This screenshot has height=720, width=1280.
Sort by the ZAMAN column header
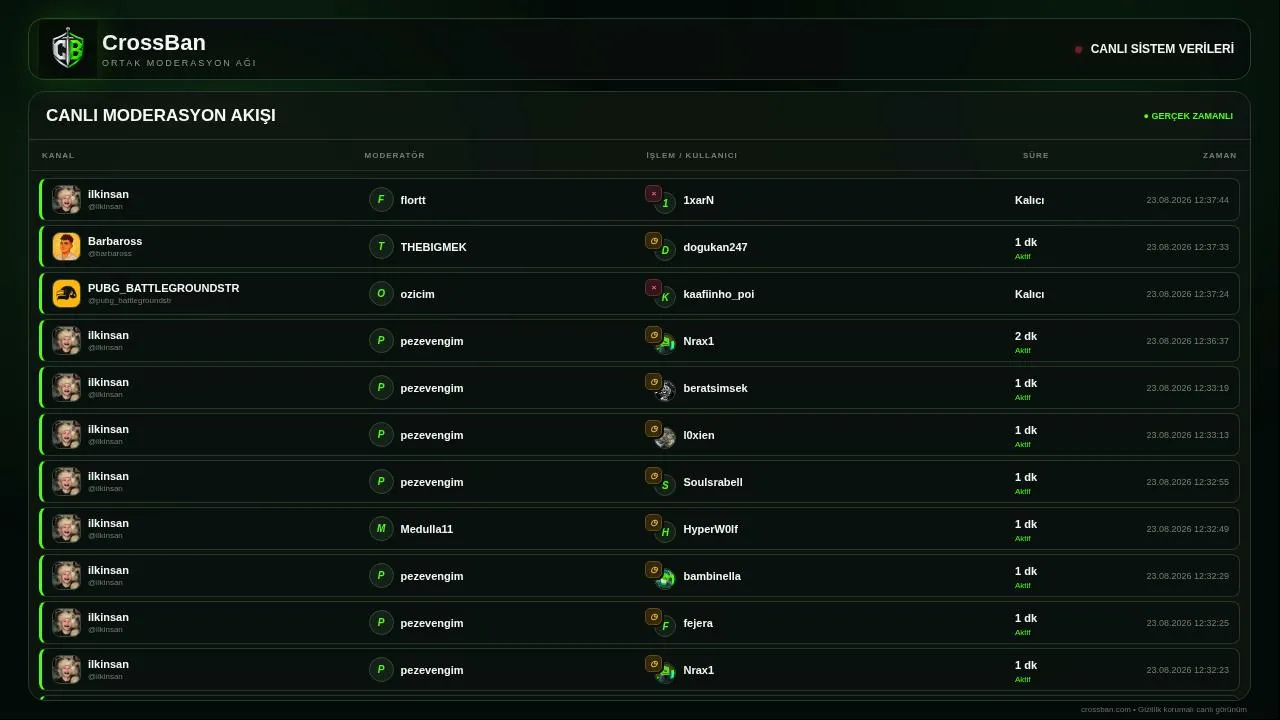(1219, 156)
